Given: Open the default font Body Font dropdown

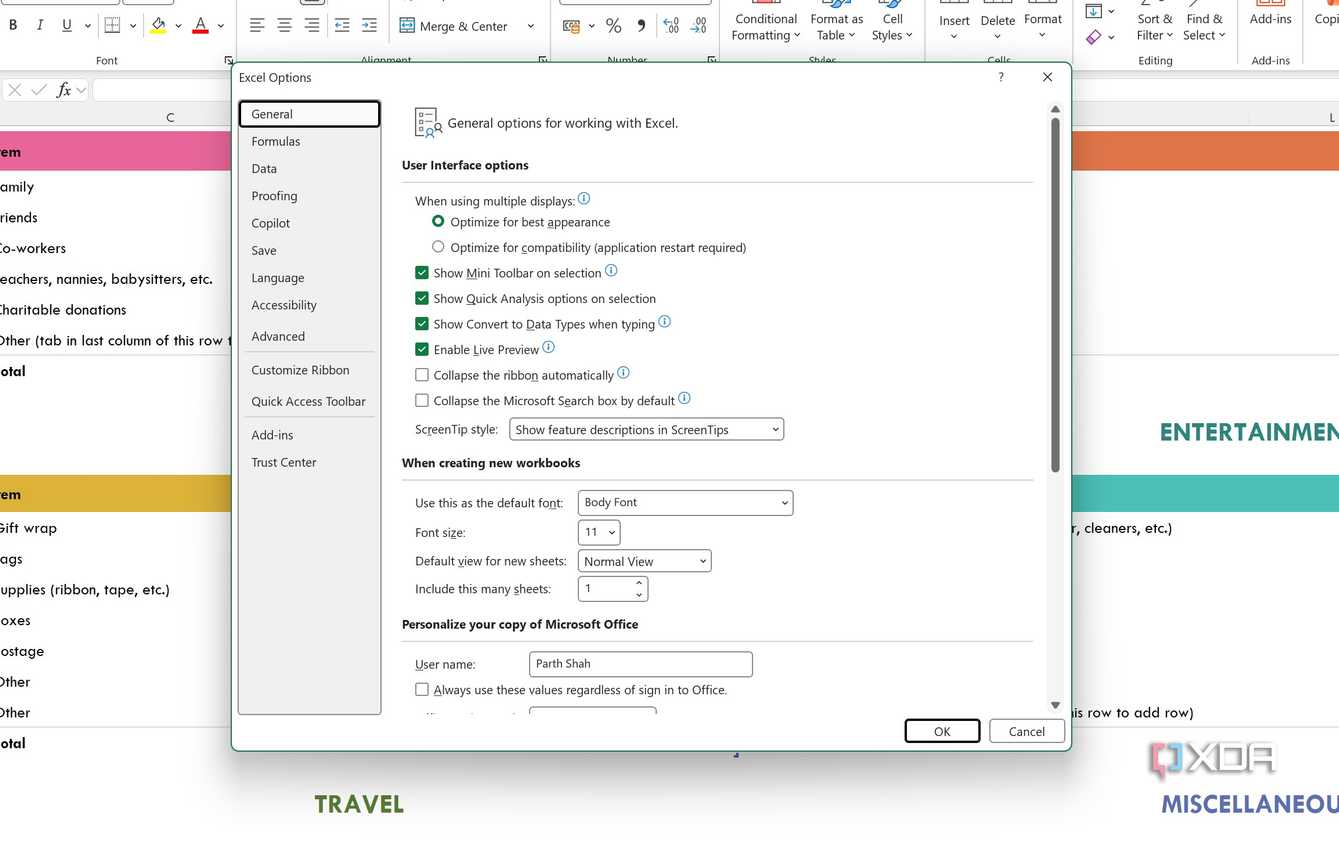Looking at the screenshot, I should [686, 502].
